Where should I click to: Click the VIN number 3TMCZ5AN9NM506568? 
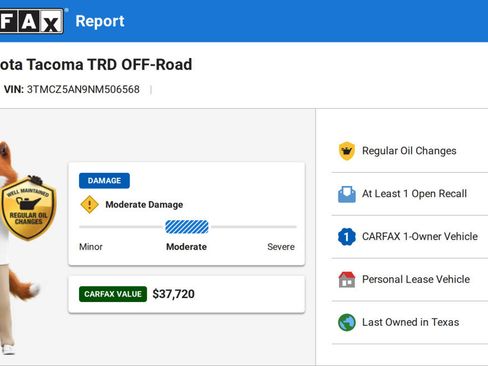(83, 89)
